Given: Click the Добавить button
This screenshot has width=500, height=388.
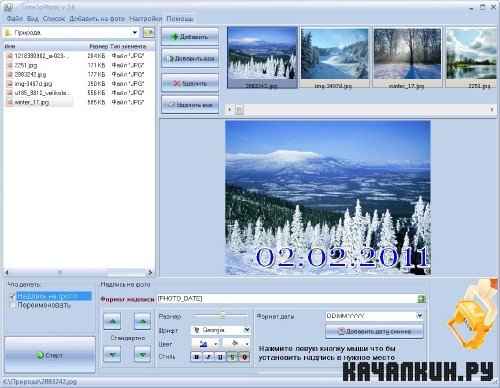Looking at the screenshot, I should point(190,36).
